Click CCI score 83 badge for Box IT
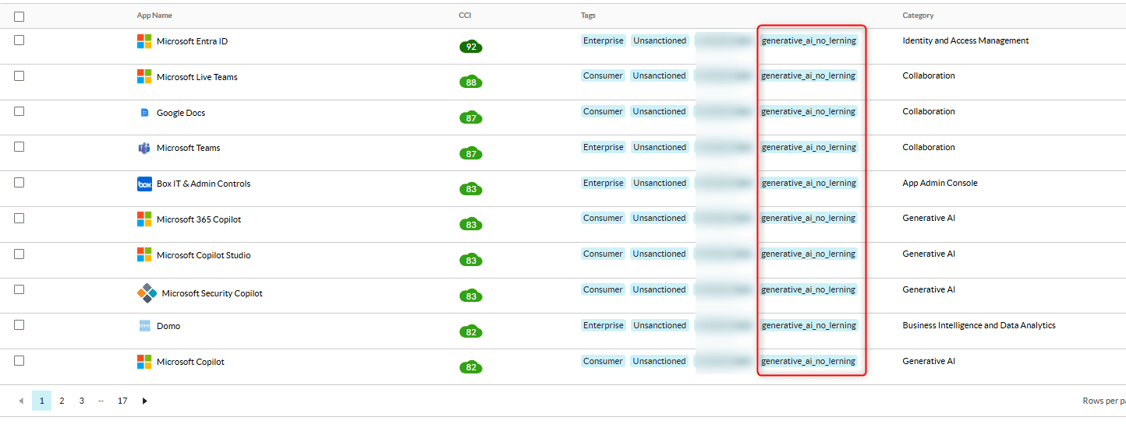The width and height of the screenshot is (1126, 424). (471, 189)
